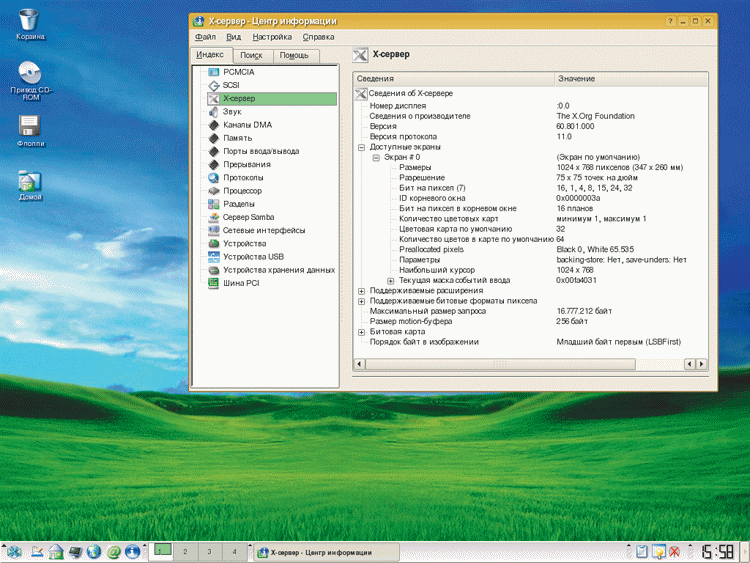
Task: Switch to virtual desktop 3
Action: (209, 552)
